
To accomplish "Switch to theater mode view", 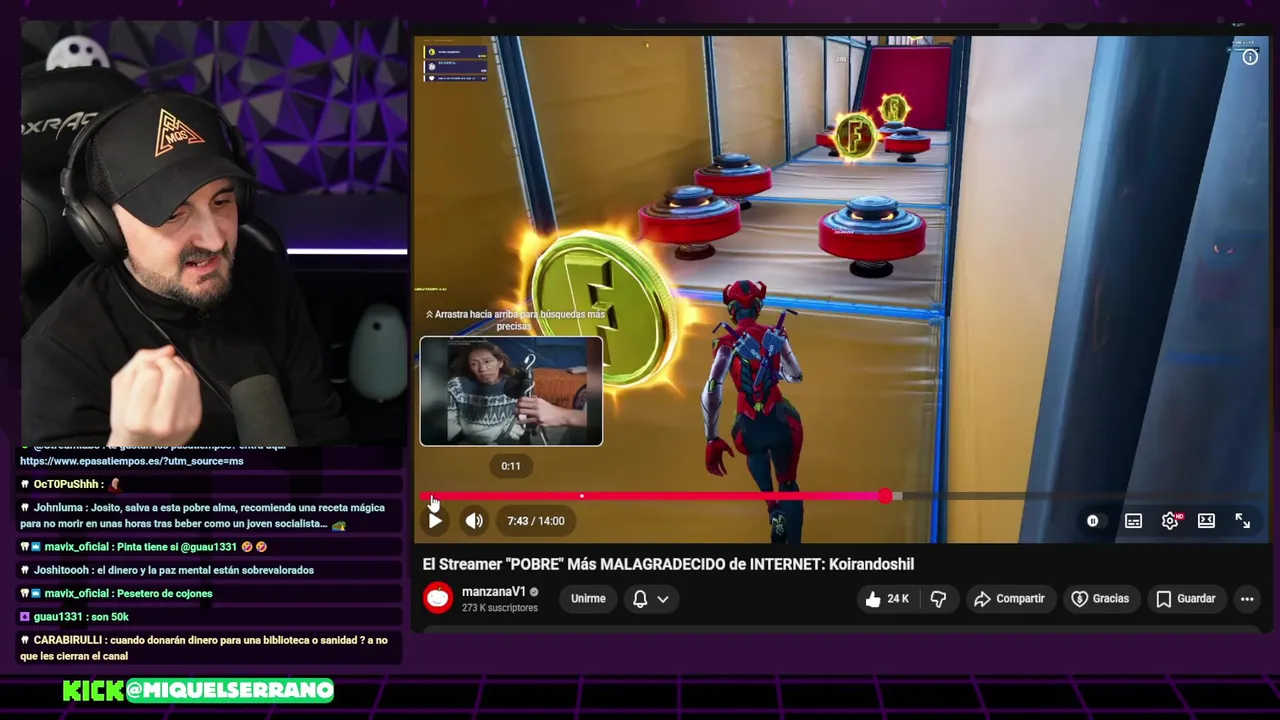I will [1206, 521].
